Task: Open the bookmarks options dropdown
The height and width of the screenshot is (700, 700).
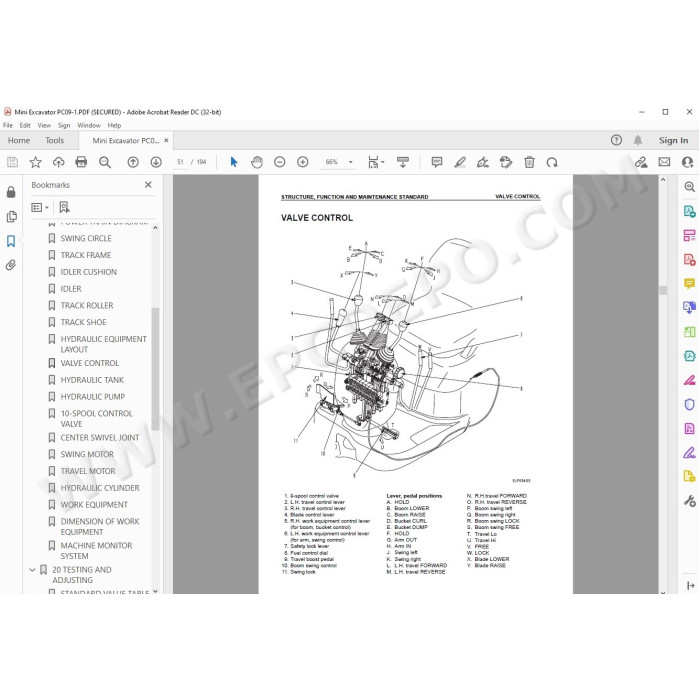Action: 40,207
